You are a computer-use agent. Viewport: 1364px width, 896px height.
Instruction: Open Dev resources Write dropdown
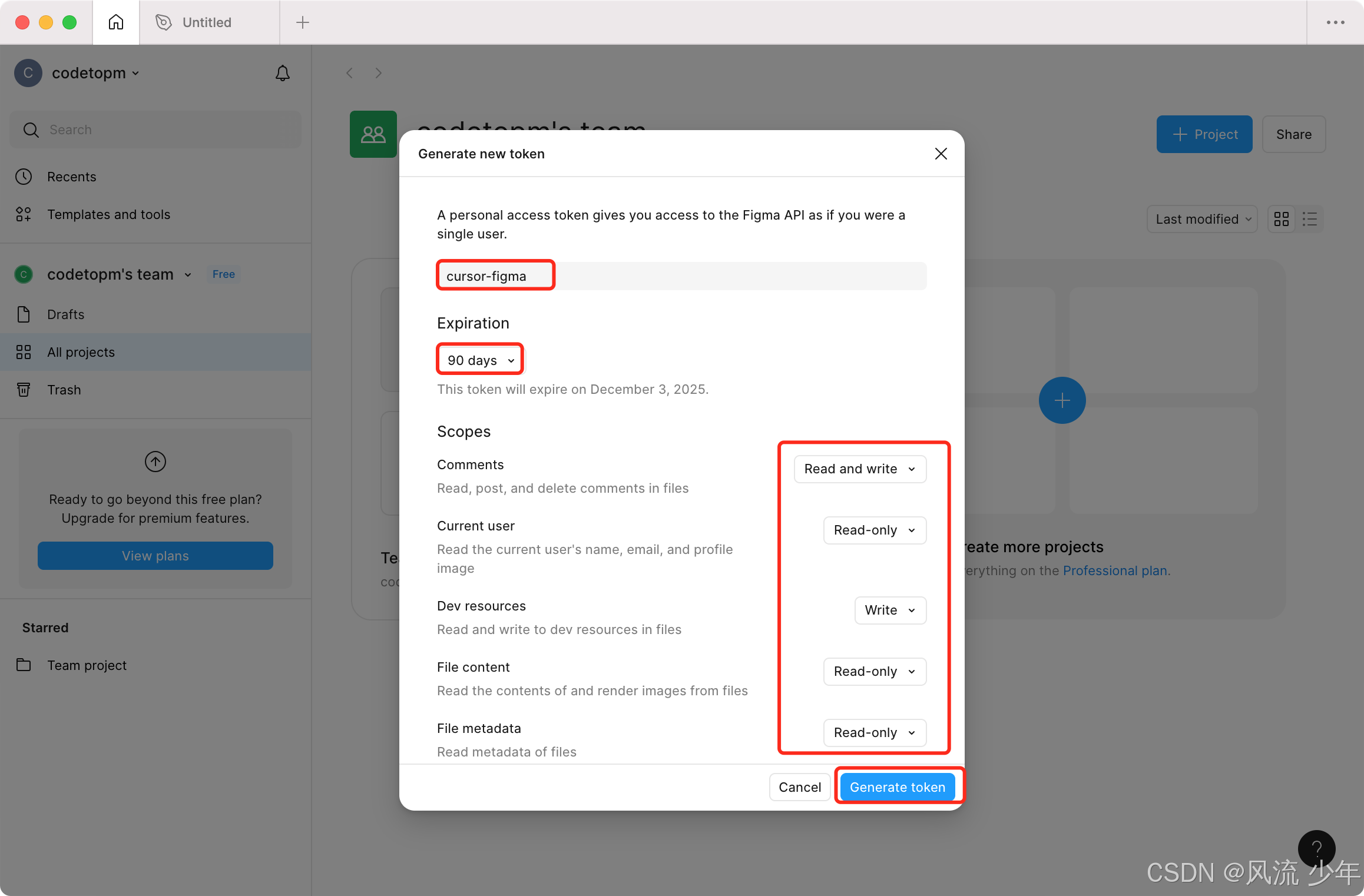(890, 610)
